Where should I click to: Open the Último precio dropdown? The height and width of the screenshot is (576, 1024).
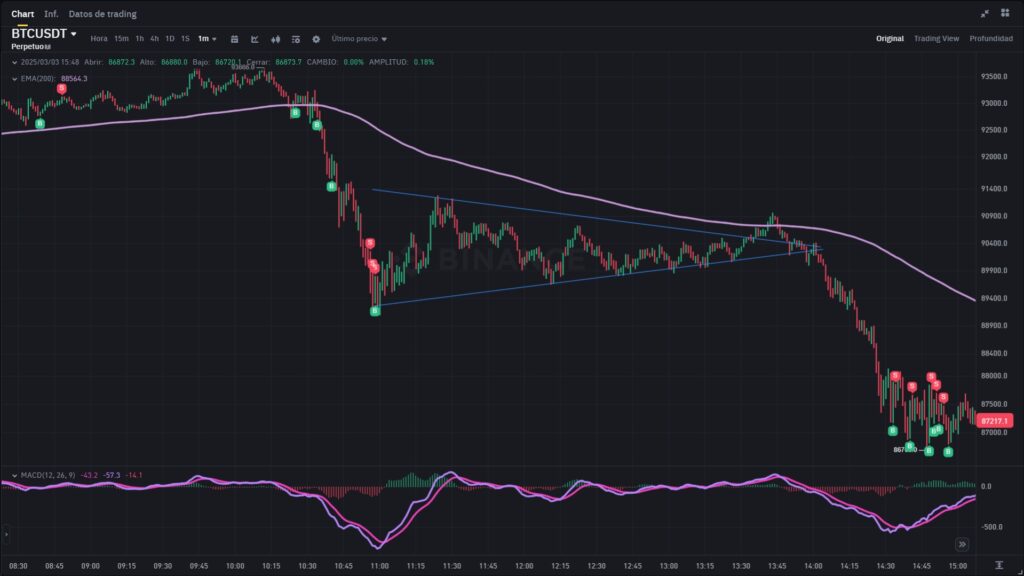(359, 39)
